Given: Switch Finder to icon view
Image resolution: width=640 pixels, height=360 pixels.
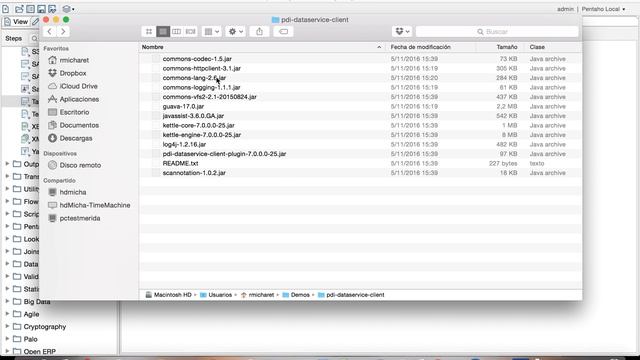Looking at the screenshot, I should pos(149,31).
